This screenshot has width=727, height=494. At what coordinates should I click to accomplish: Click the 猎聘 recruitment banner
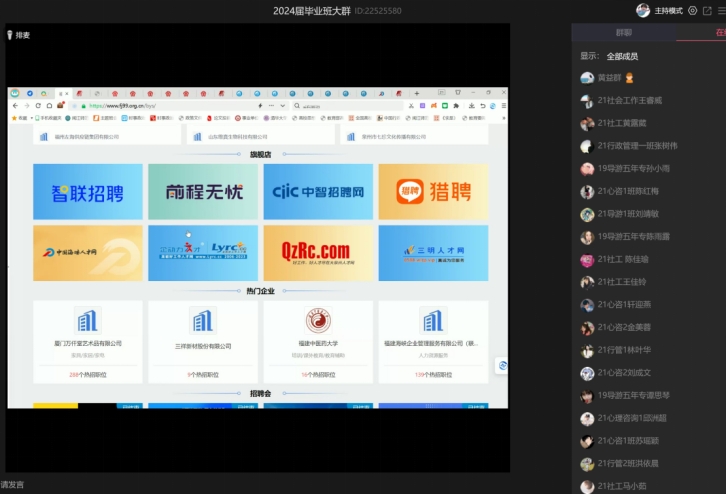pyautogui.click(x=433, y=191)
